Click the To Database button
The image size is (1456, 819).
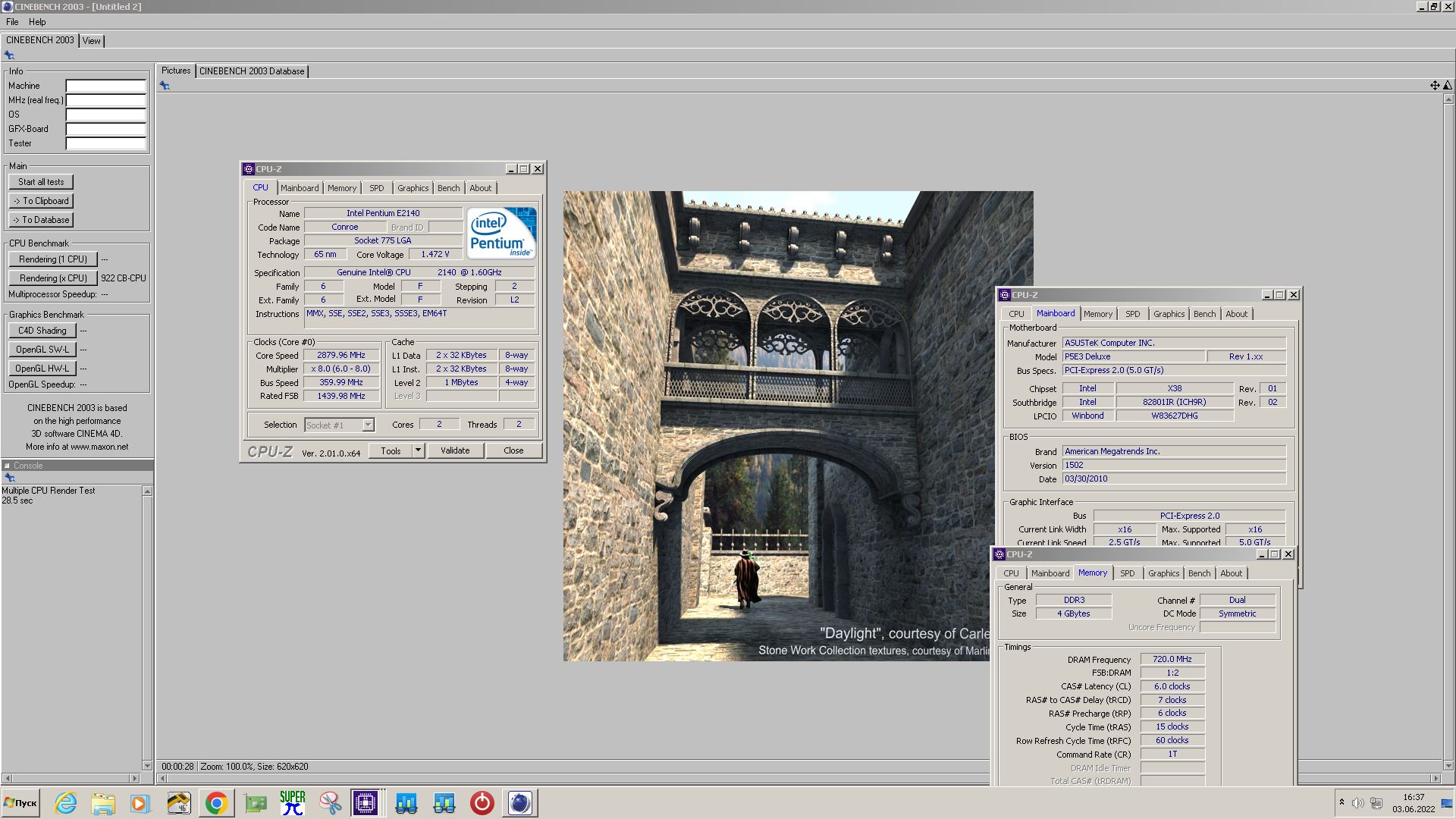41,220
